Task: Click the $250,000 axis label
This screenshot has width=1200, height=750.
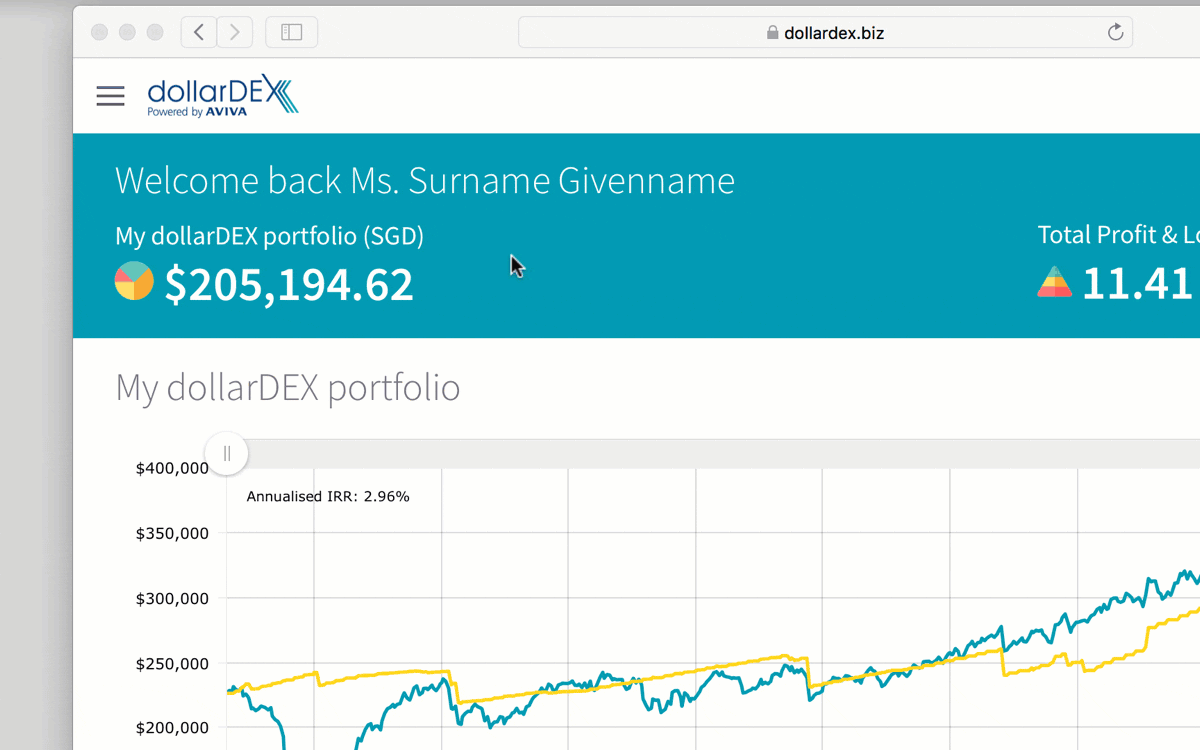Action: (x=172, y=663)
